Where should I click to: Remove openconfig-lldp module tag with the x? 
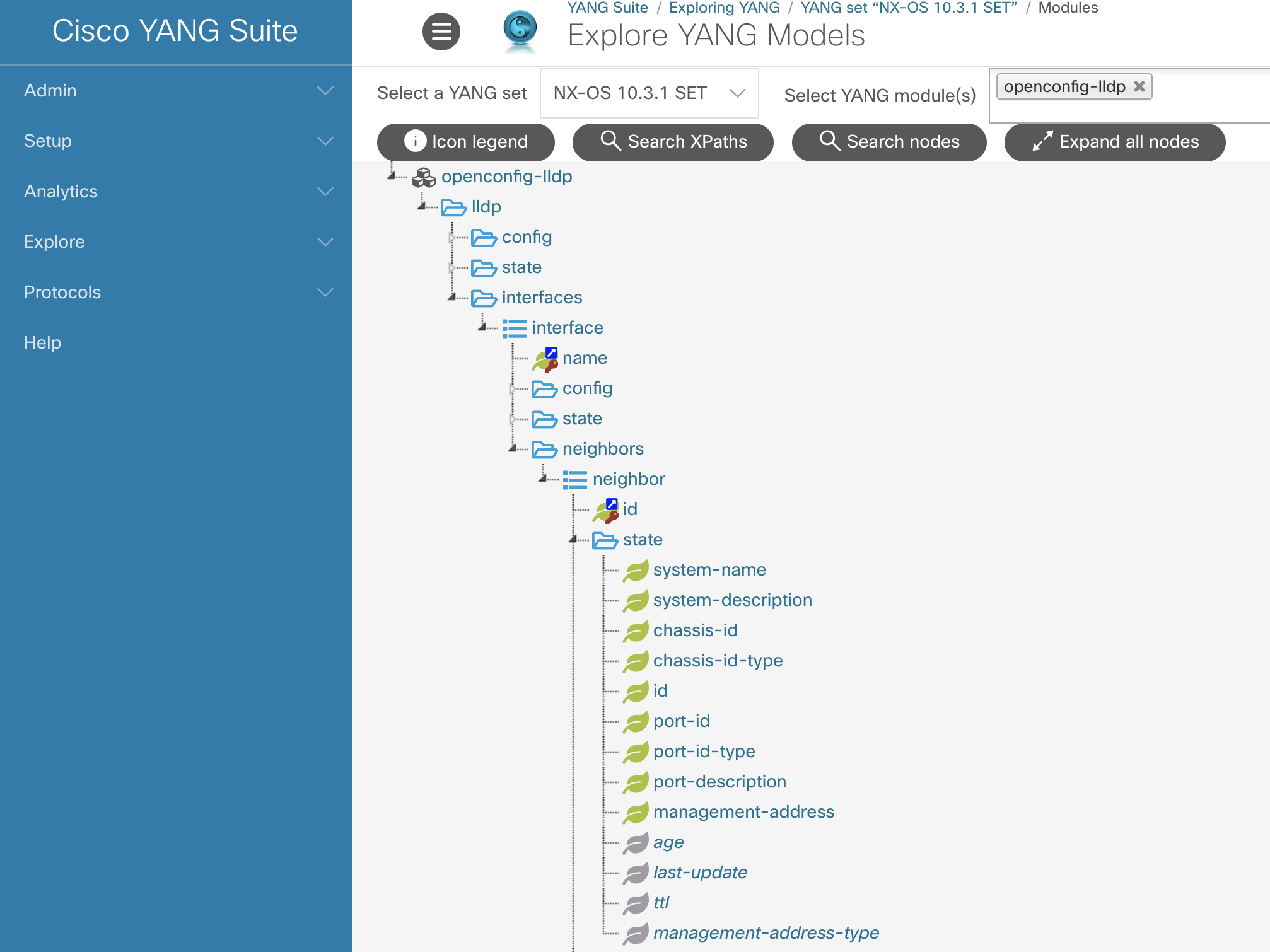click(x=1139, y=86)
